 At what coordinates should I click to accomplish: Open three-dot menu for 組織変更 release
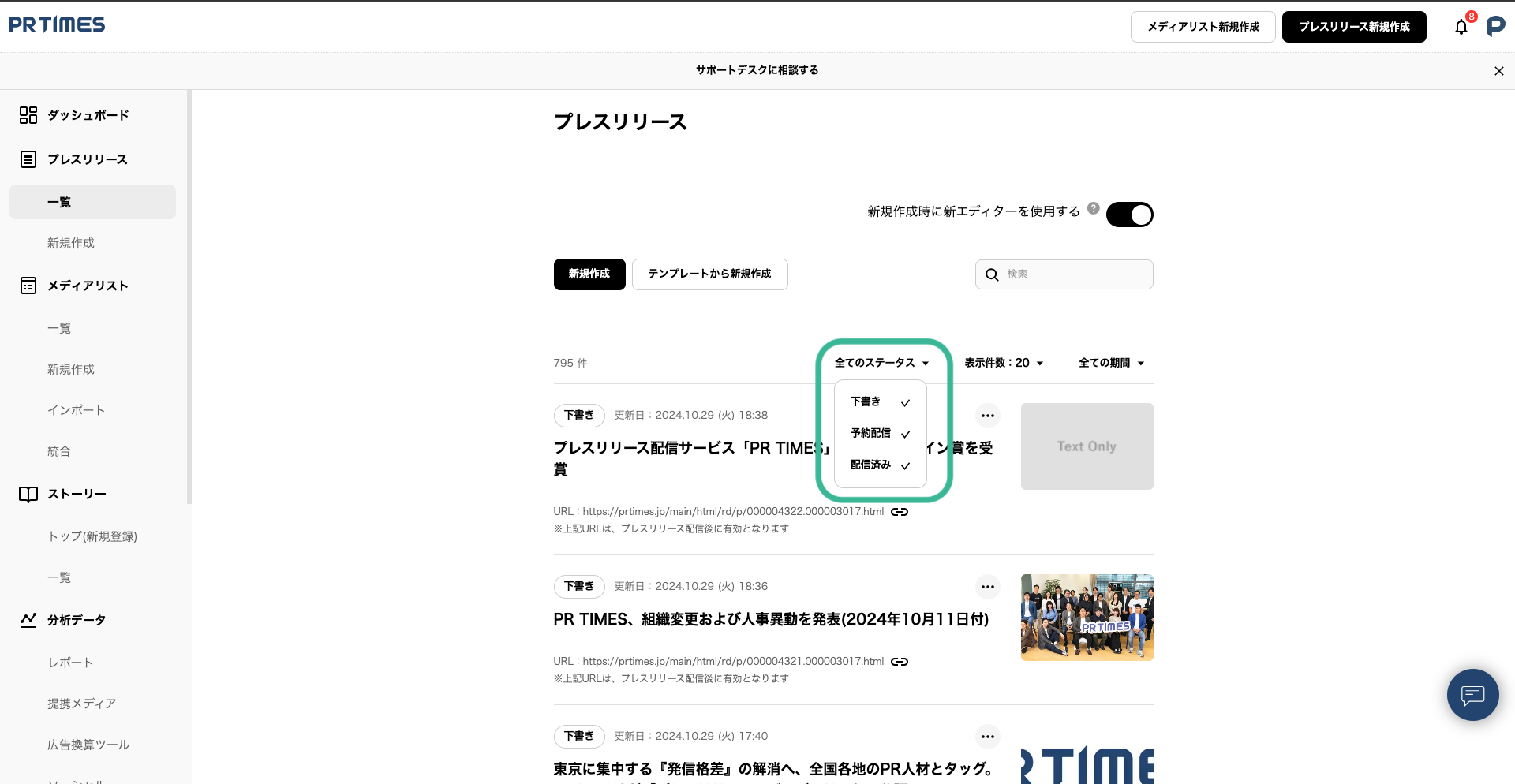987,587
